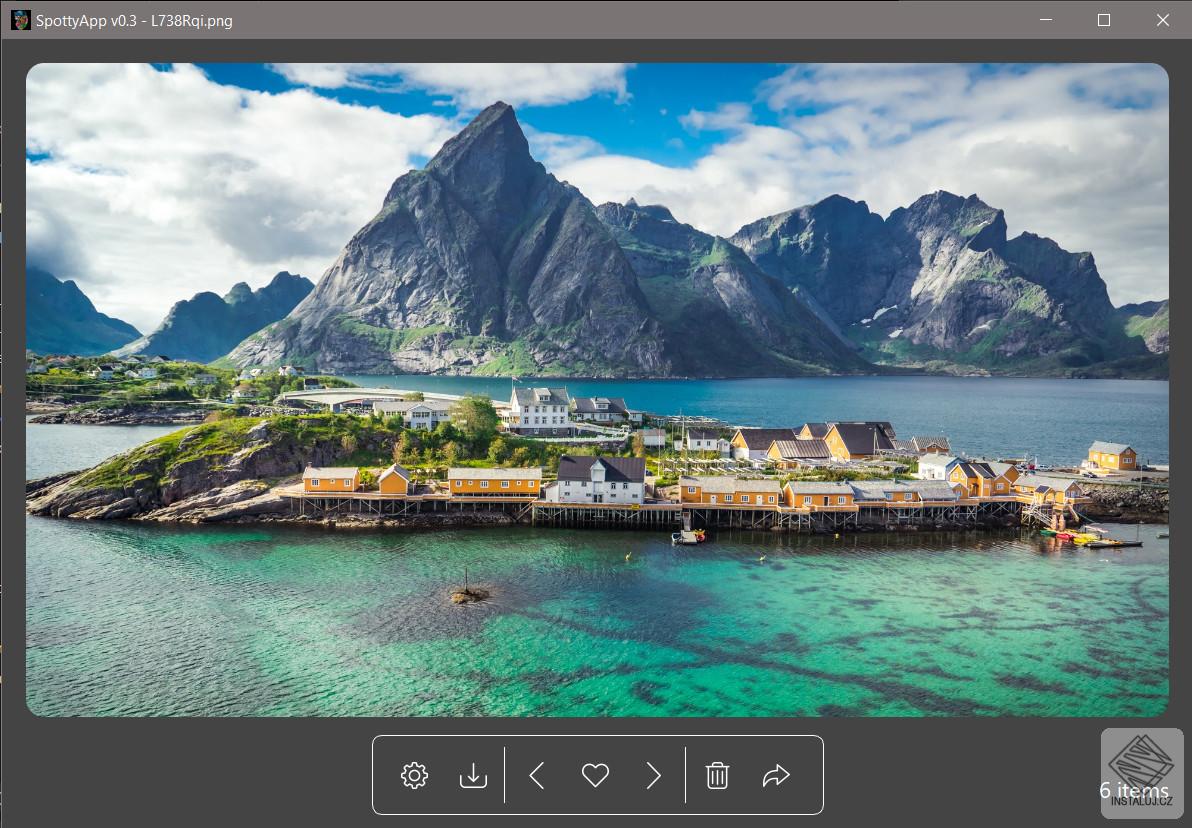Screen dimensions: 1192x828
Task: Close the SpottyApp window
Action: point(1162,20)
